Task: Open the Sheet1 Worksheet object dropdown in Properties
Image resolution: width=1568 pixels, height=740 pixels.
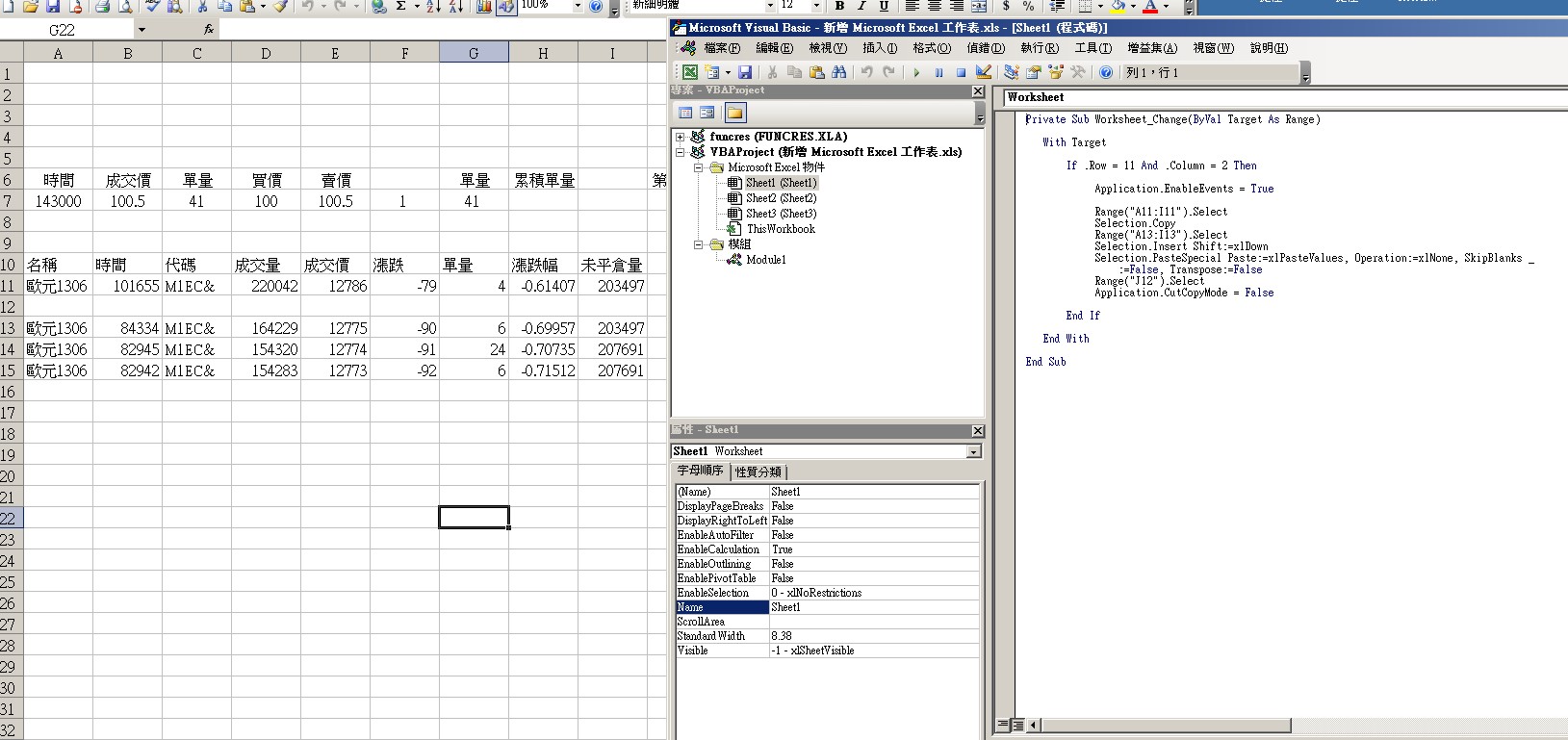Action: click(974, 451)
